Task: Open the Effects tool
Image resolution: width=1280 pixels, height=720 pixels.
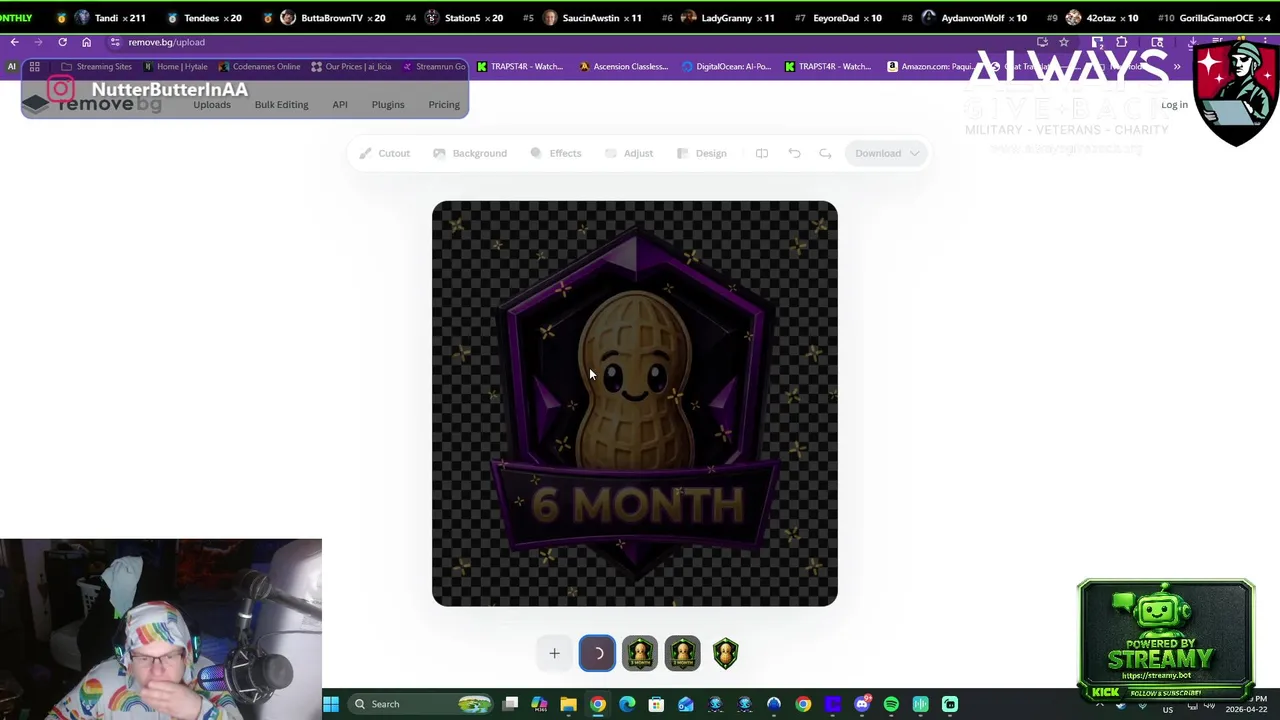Action: pyautogui.click(x=556, y=153)
